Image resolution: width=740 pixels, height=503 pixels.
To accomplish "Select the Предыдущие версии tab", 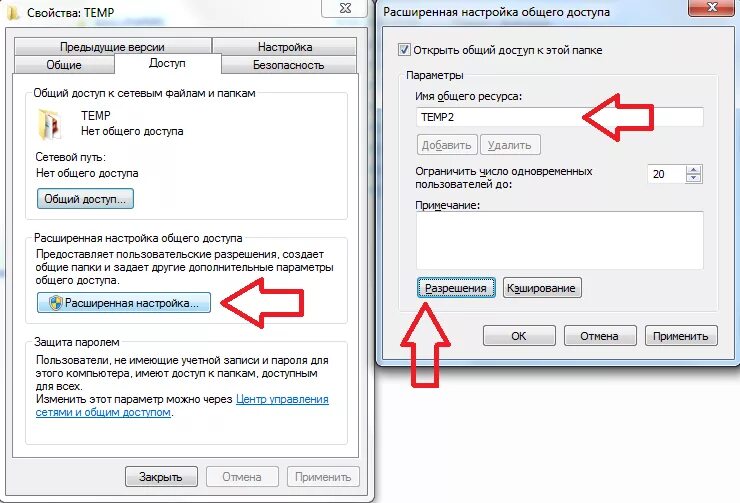I will (112, 47).
